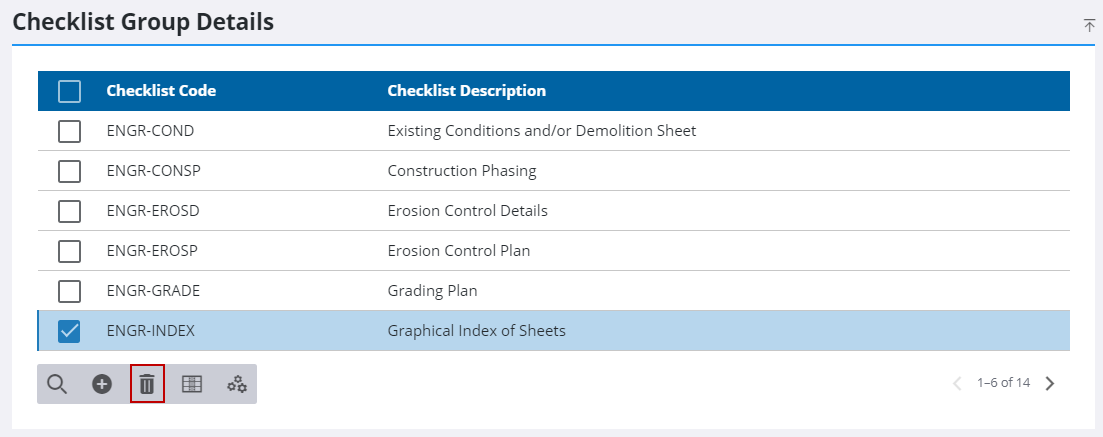Check the ENGR-GRADE row checkbox
The image size is (1103, 437).
[69, 291]
